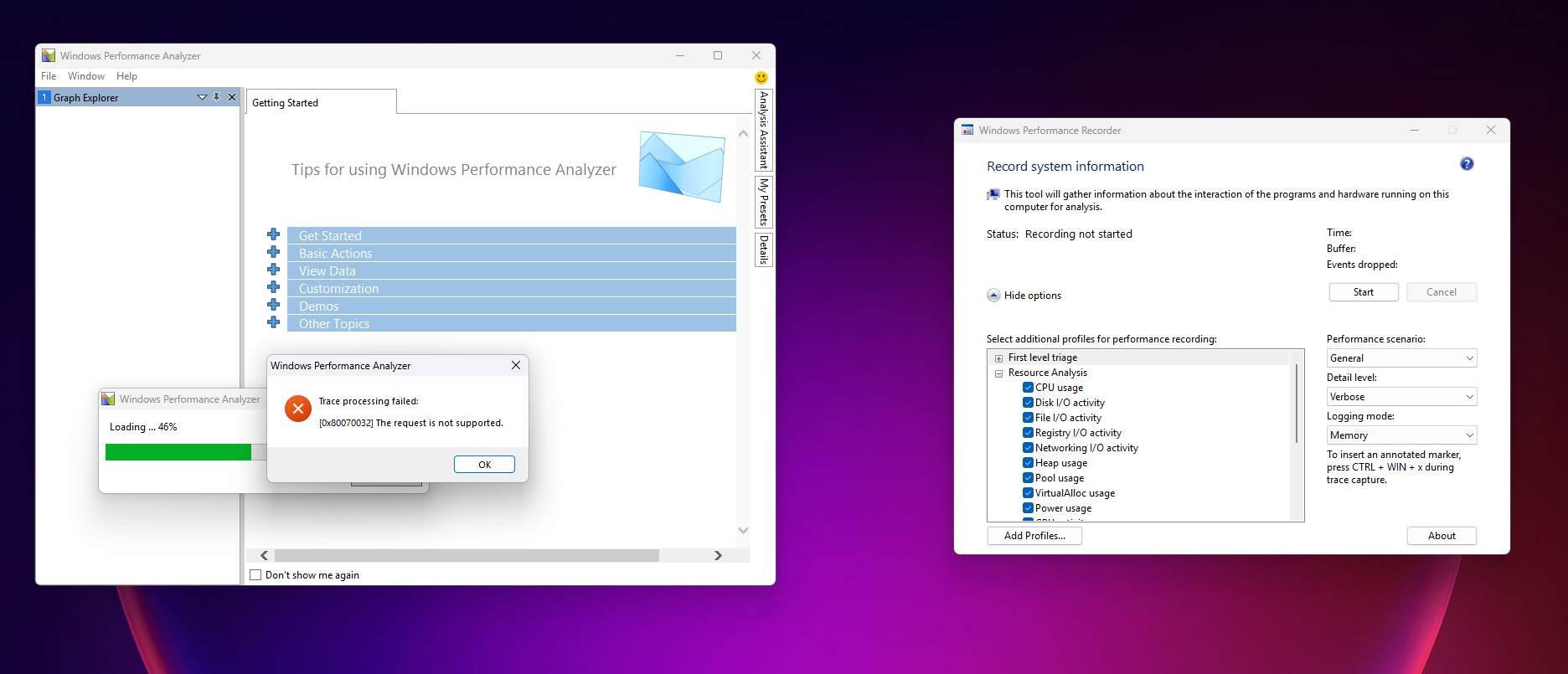Click the blue help question mark icon
The height and width of the screenshot is (674, 1568).
click(1466, 164)
